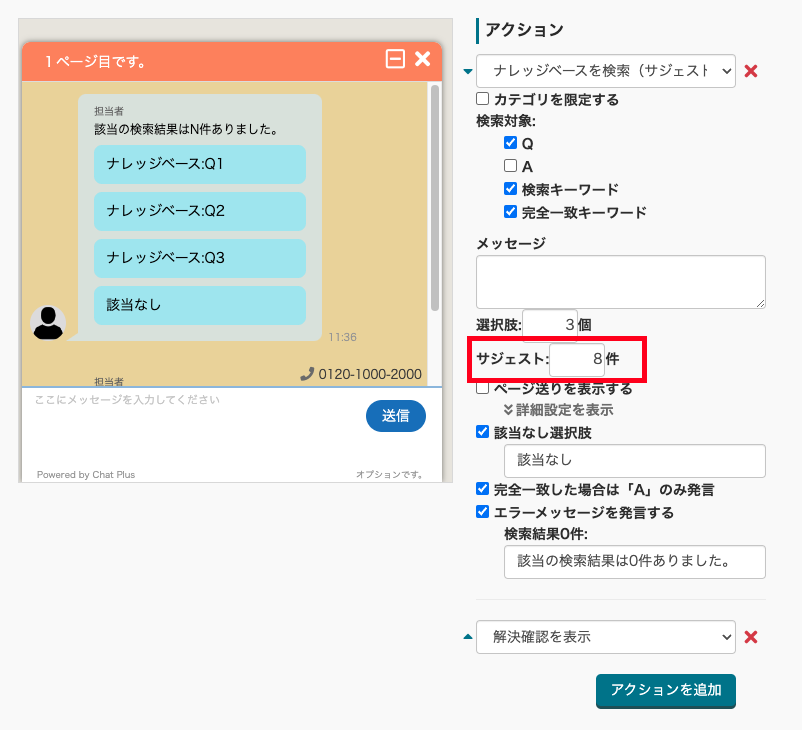Close the chat preview with X icon
This screenshot has width=802, height=730.
pos(423,60)
